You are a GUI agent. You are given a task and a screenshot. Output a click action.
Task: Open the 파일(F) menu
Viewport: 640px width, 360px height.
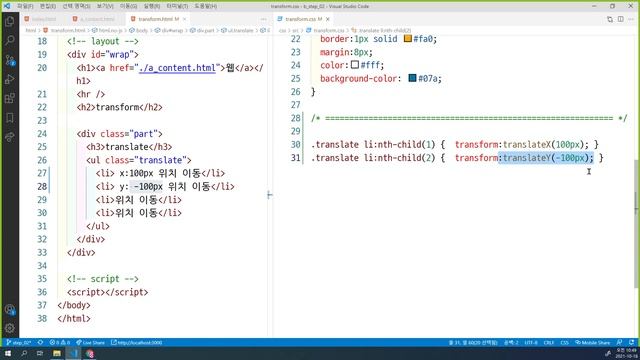point(25,6)
